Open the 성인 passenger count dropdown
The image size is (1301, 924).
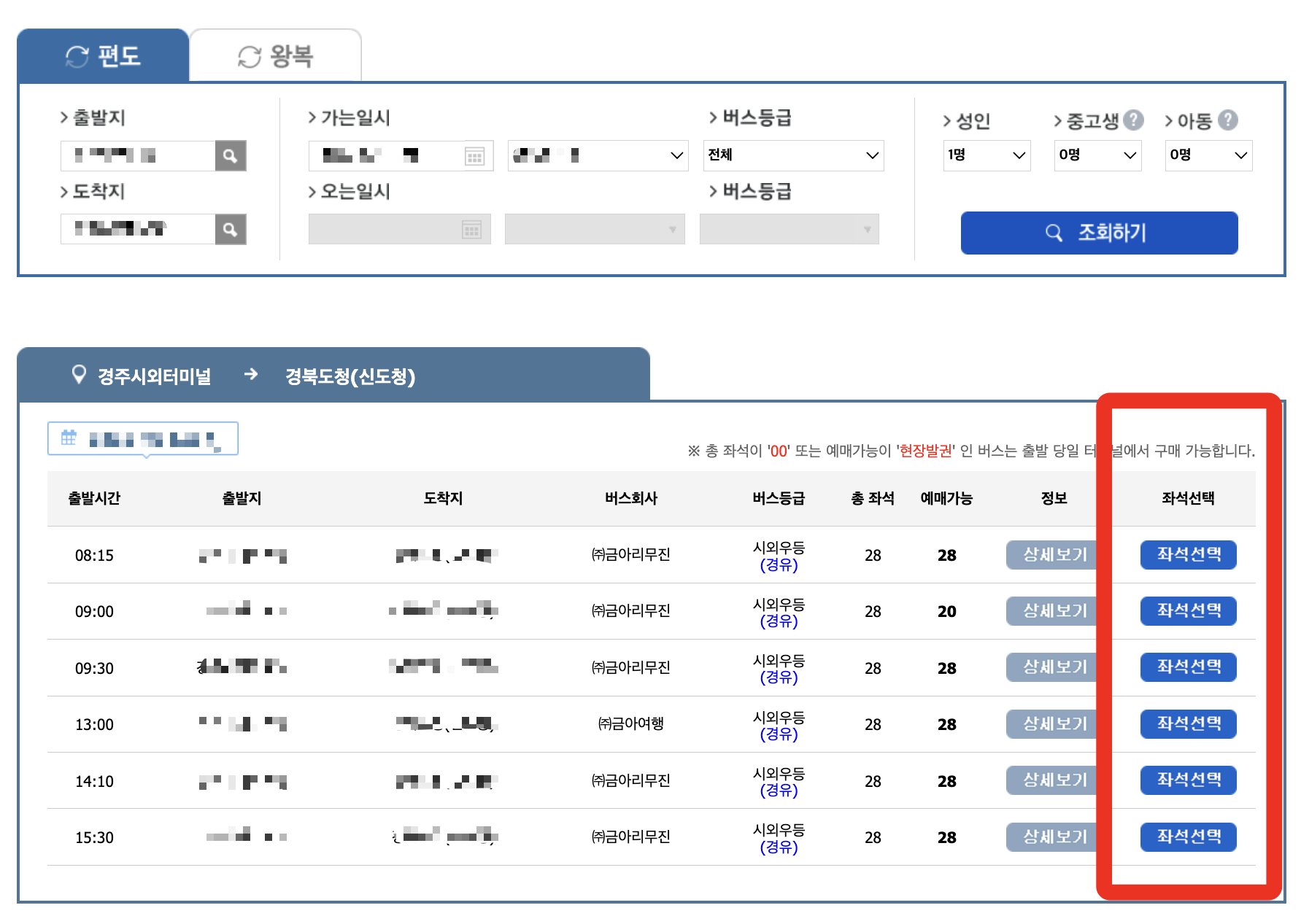pos(987,155)
